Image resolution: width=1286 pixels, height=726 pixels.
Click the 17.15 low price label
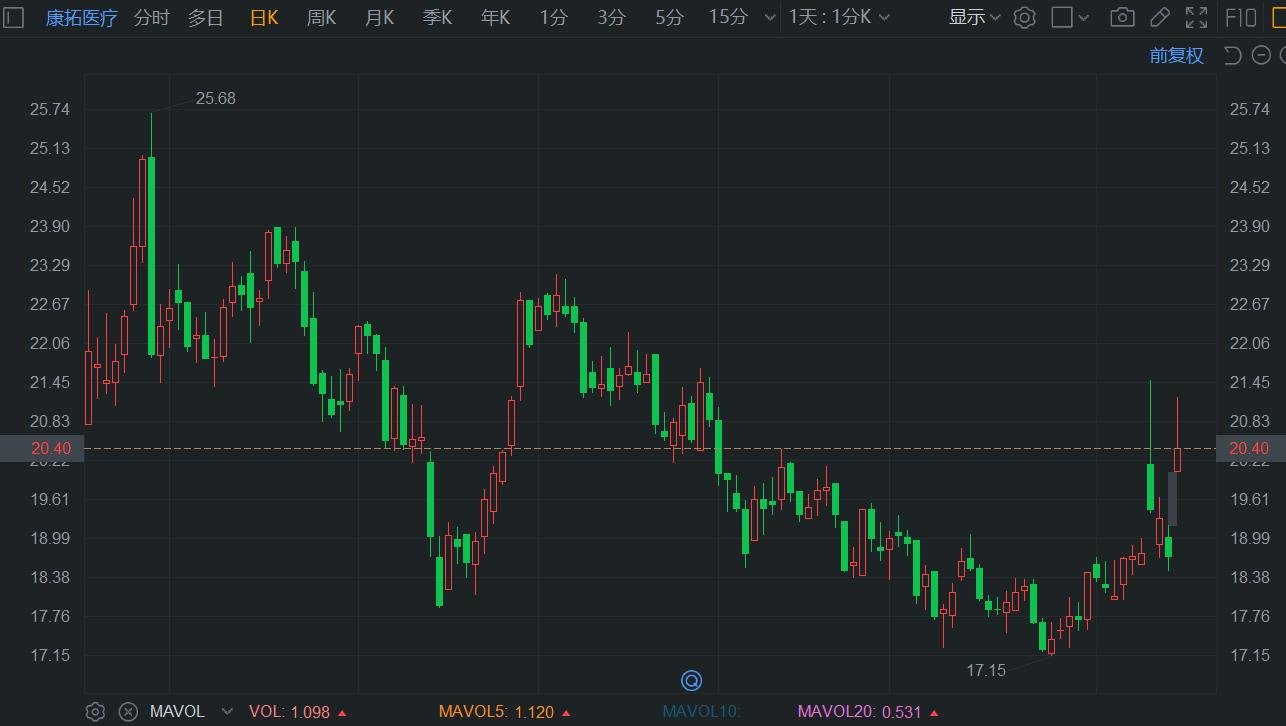986,670
